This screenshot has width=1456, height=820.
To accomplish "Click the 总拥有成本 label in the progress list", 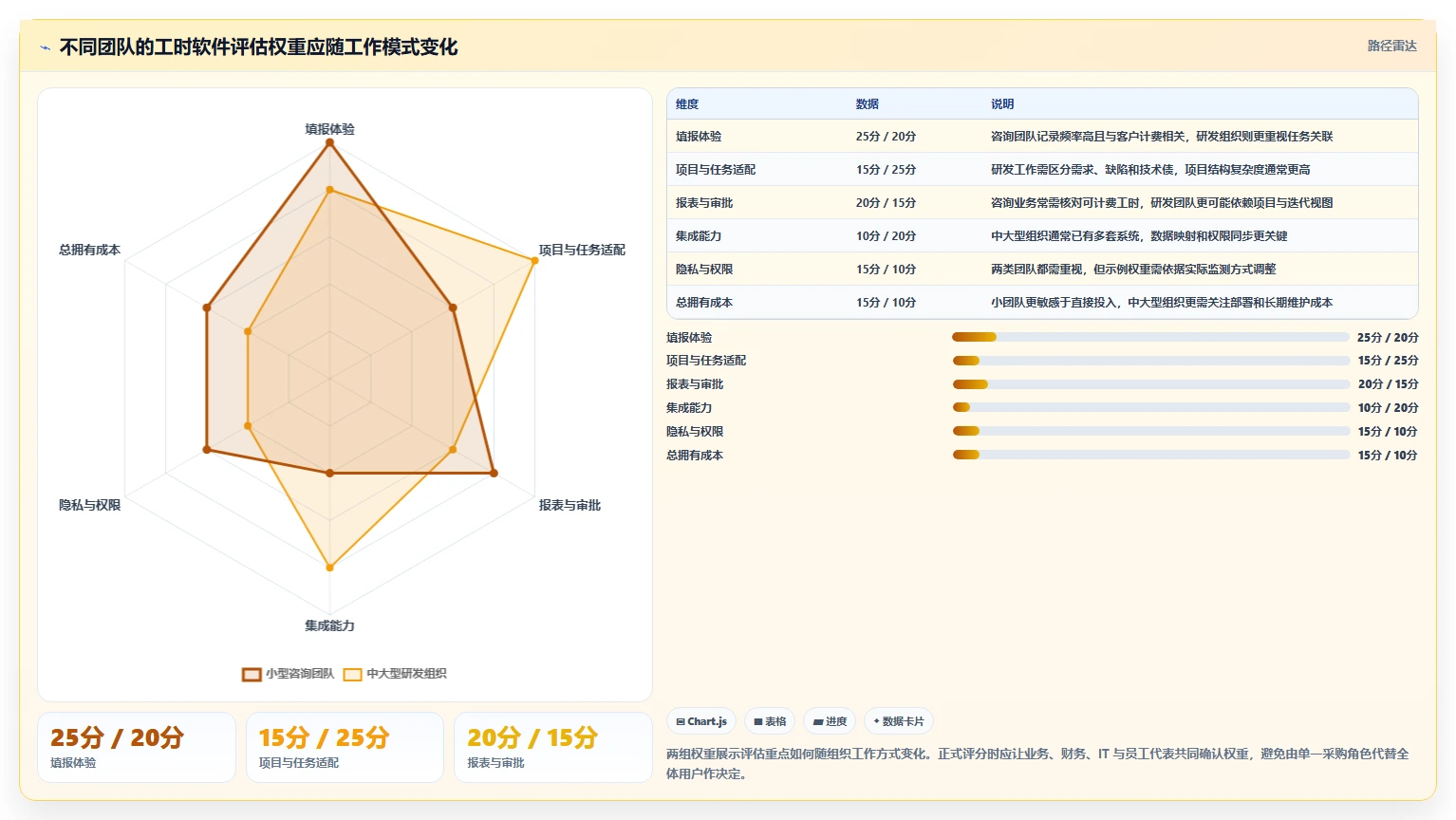I will click(x=695, y=456).
